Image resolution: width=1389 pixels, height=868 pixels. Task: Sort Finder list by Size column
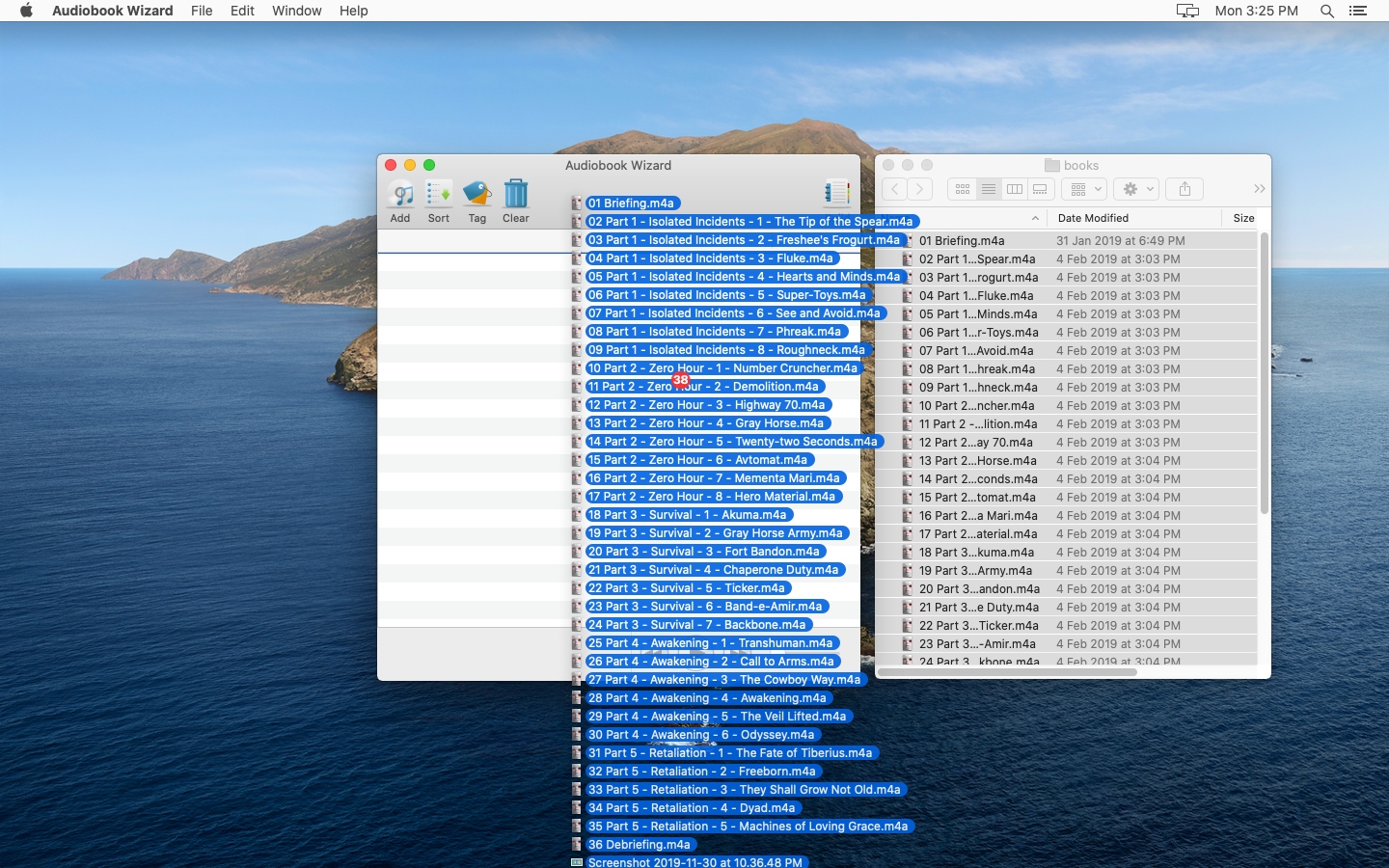coord(1244,218)
